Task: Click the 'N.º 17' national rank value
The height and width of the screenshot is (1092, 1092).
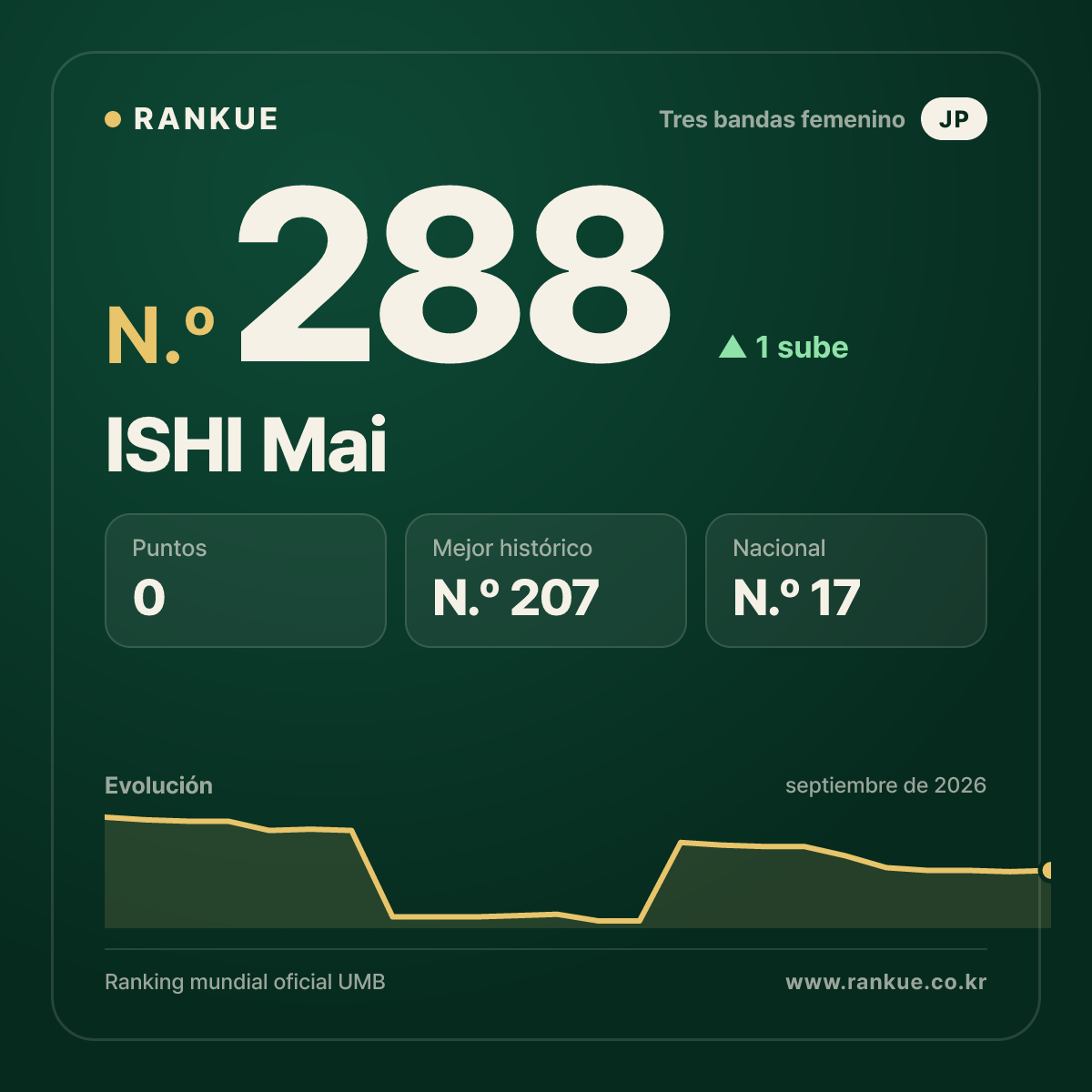Action: point(796,598)
